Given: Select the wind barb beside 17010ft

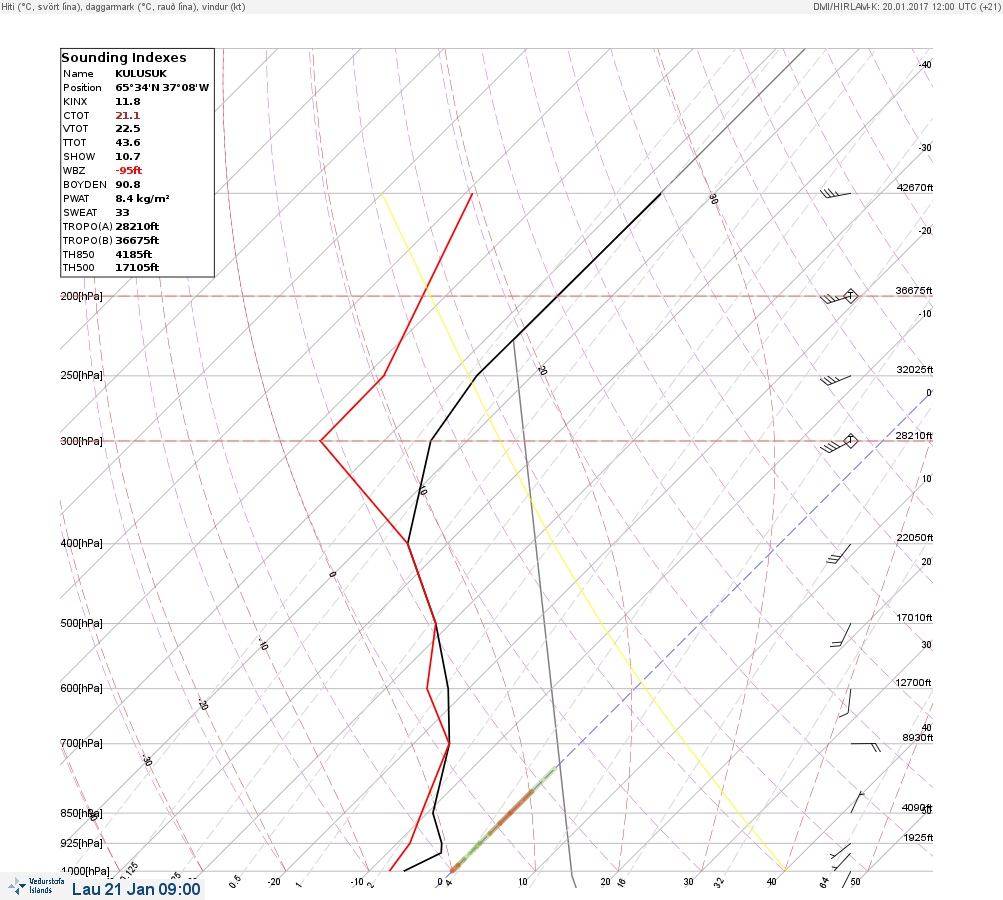Looking at the screenshot, I should (841, 635).
